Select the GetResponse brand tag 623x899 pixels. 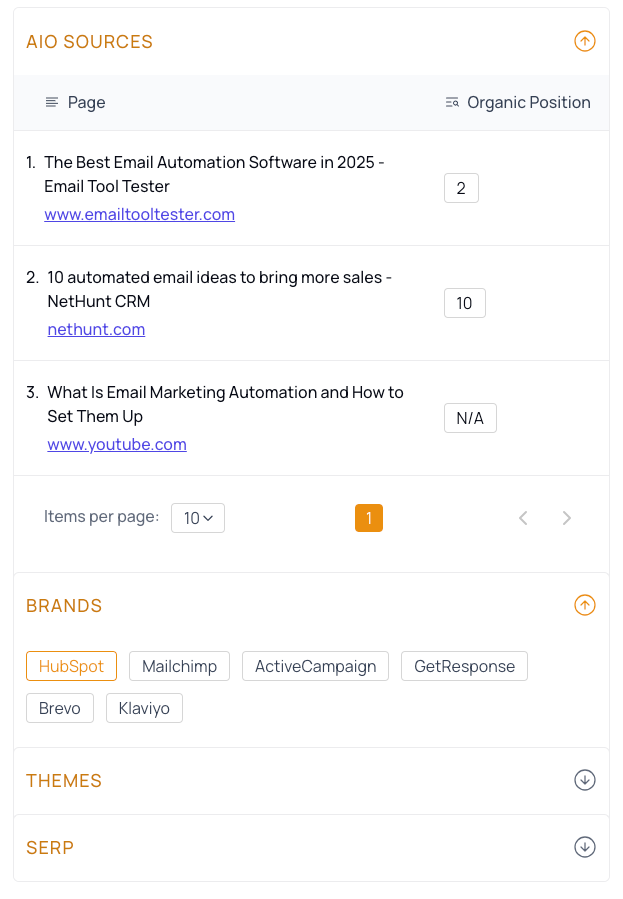pyautogui.click(x=464, y=666)
